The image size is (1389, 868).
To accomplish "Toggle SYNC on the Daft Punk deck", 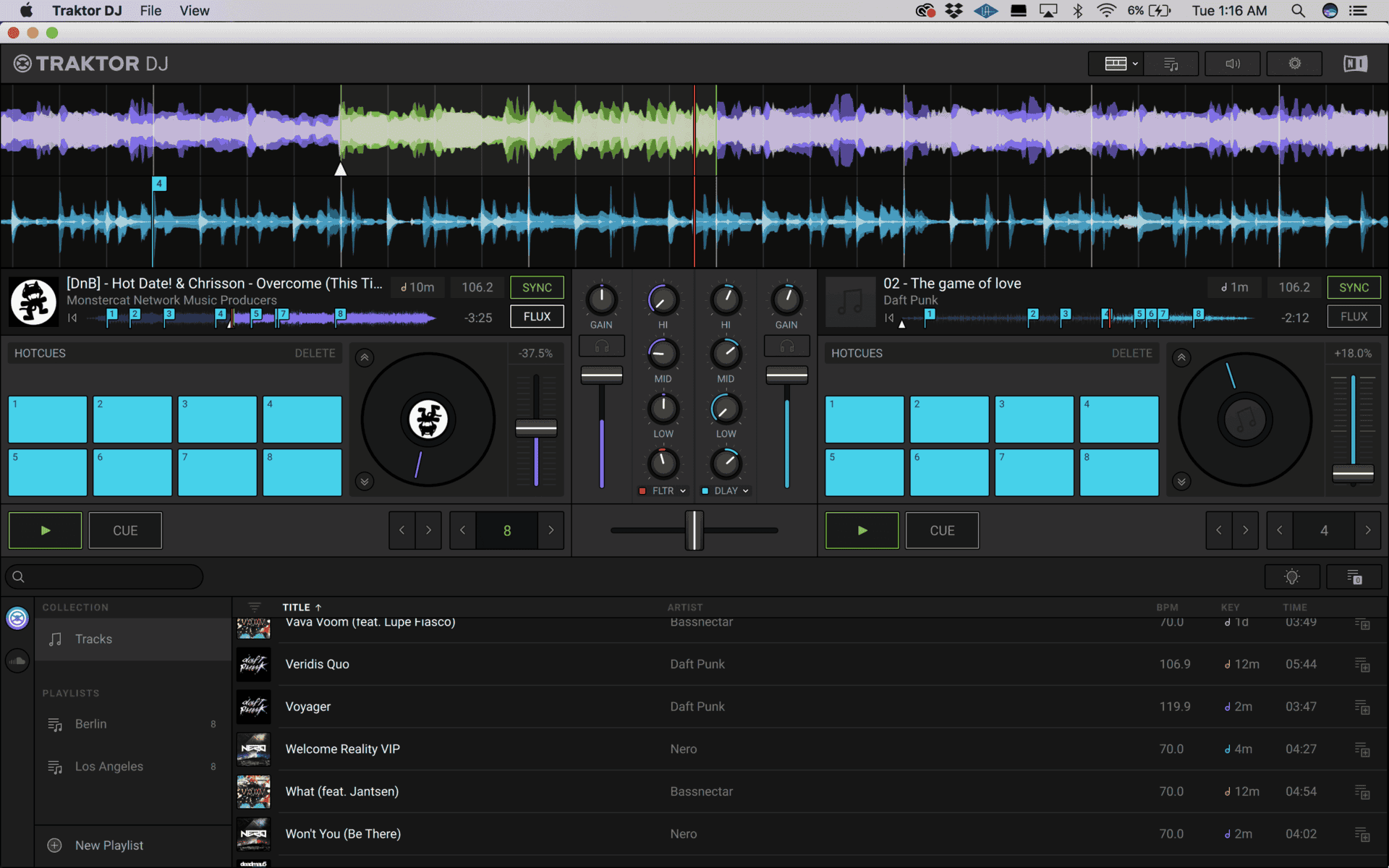I will click(1354, 287).
